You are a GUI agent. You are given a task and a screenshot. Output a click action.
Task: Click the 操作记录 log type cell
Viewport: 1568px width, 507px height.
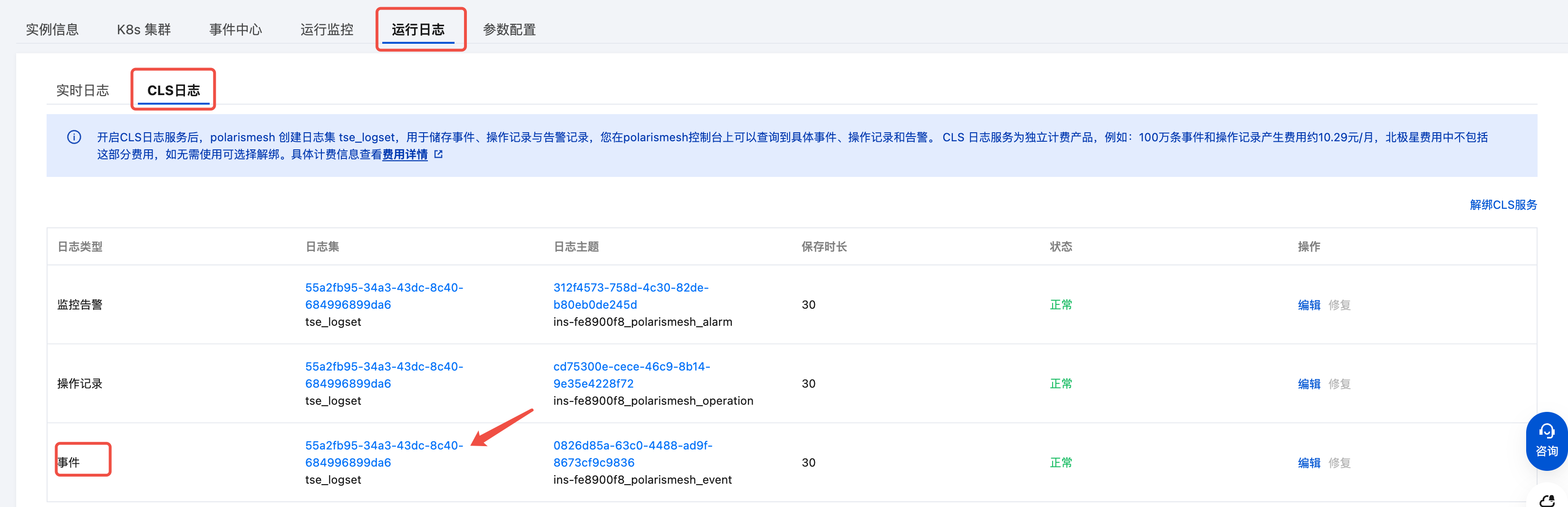click(80, 383)
